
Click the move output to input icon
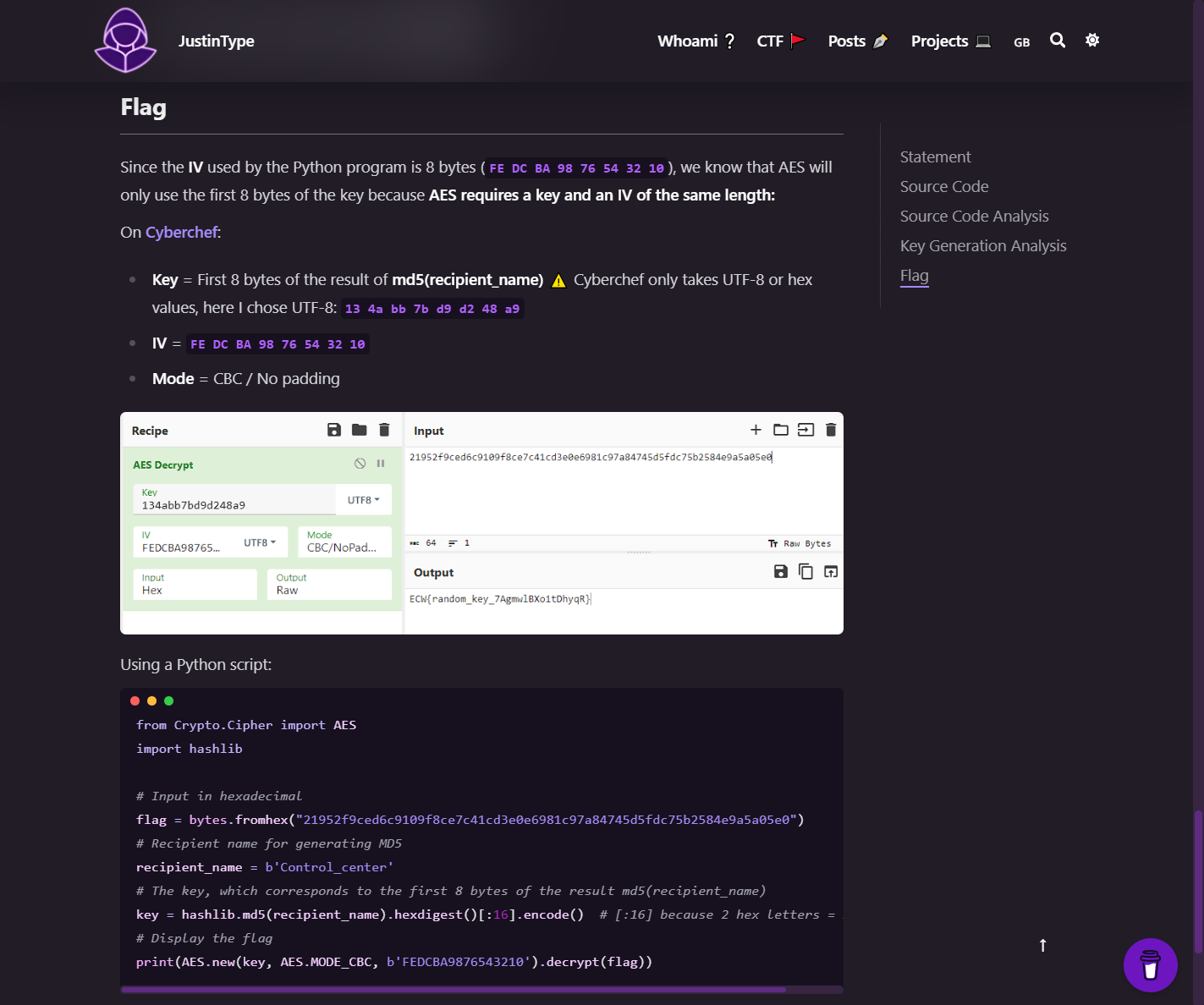(x=831, y=572)
